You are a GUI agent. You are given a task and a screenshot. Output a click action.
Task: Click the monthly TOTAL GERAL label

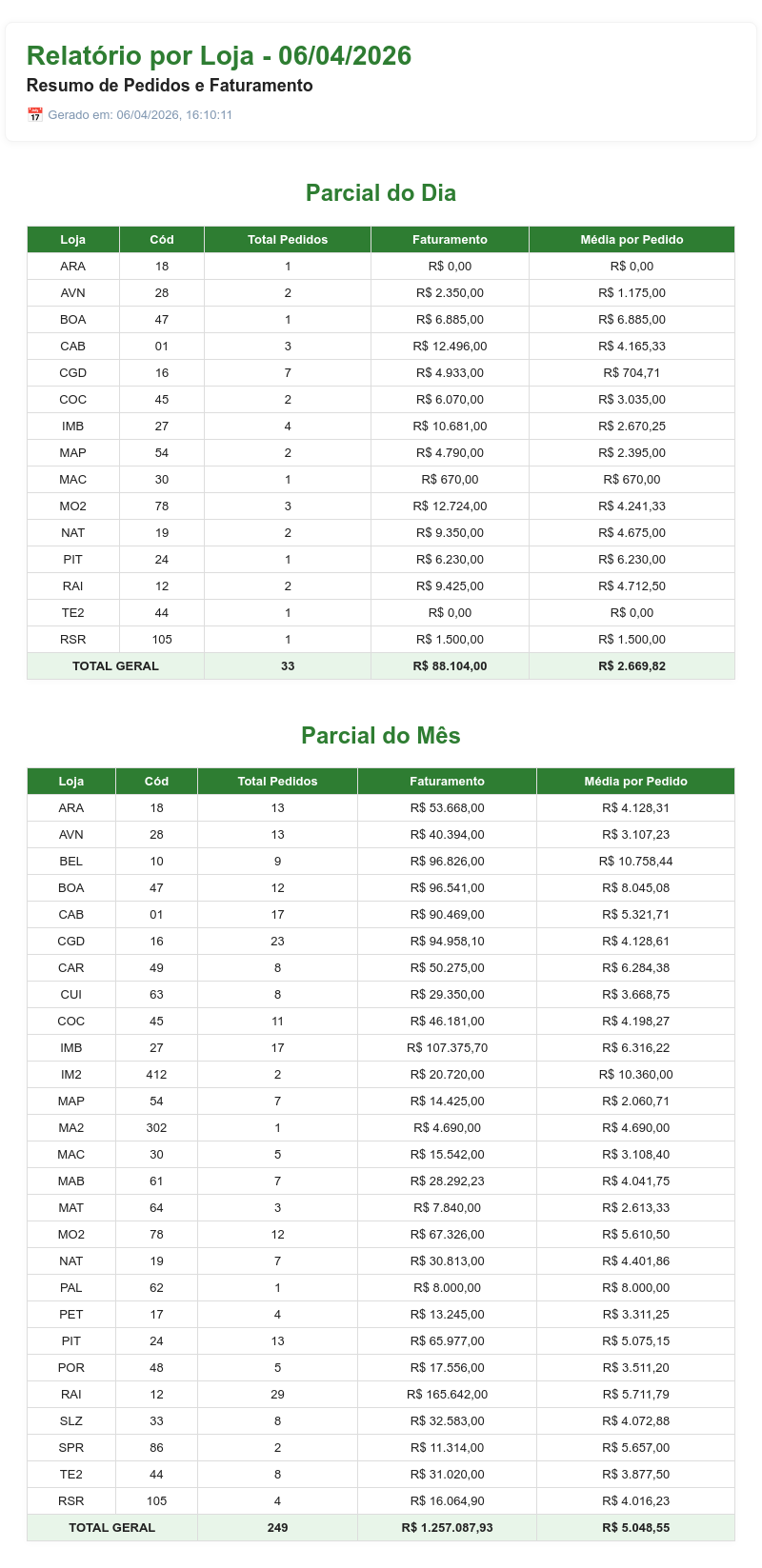point(112,1528)
